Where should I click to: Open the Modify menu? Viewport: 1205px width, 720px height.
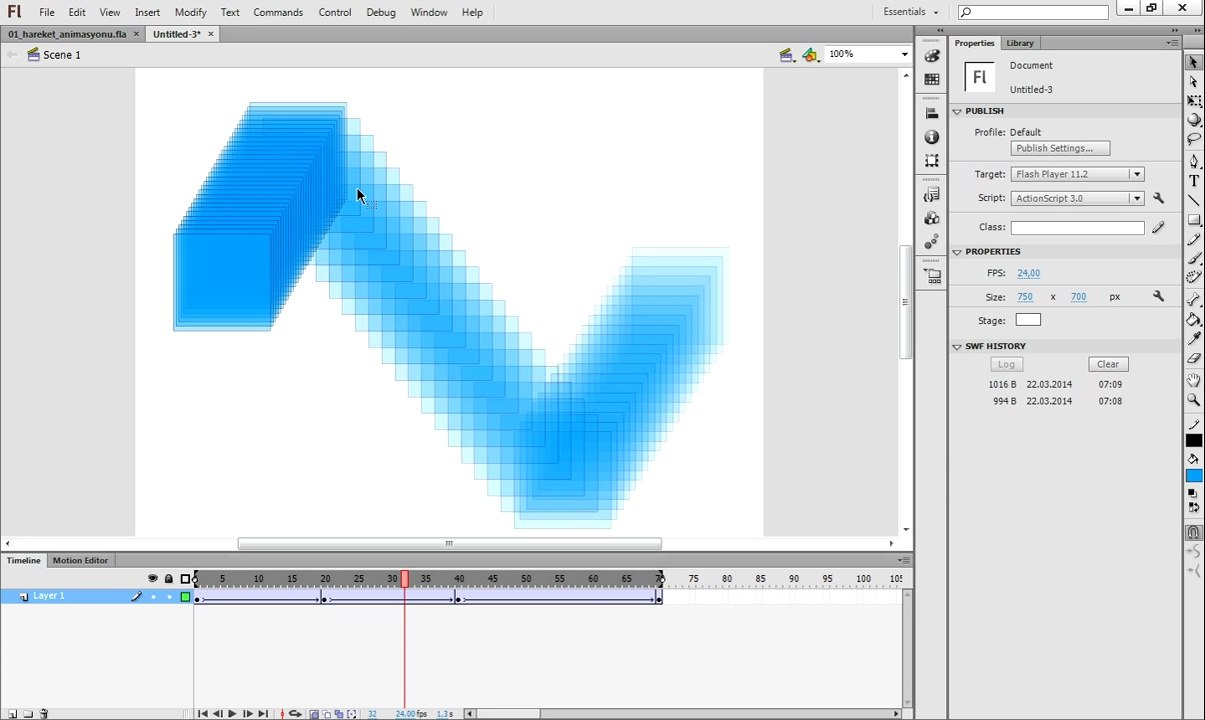click(190, 12)
